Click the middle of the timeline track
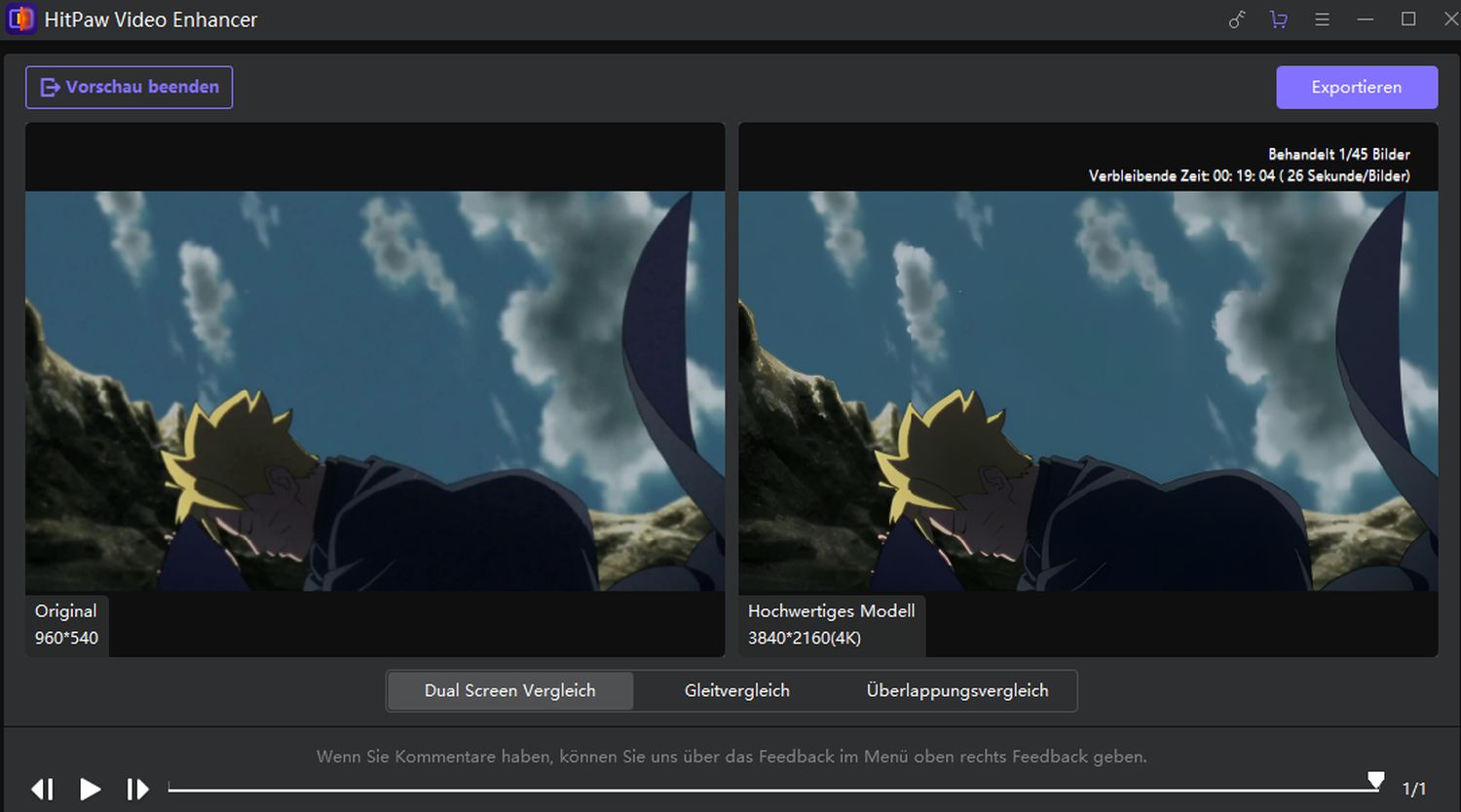This screenshot has width=1461, height=812. [771, 790]
